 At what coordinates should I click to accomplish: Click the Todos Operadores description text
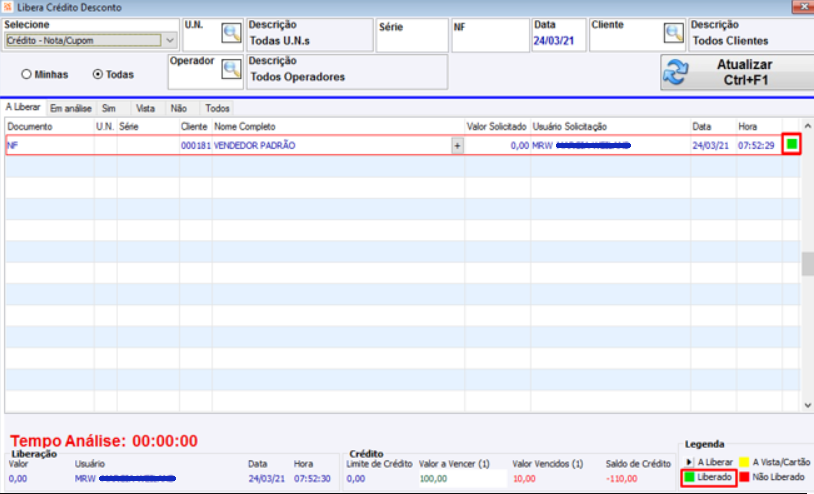coord(297,77)
